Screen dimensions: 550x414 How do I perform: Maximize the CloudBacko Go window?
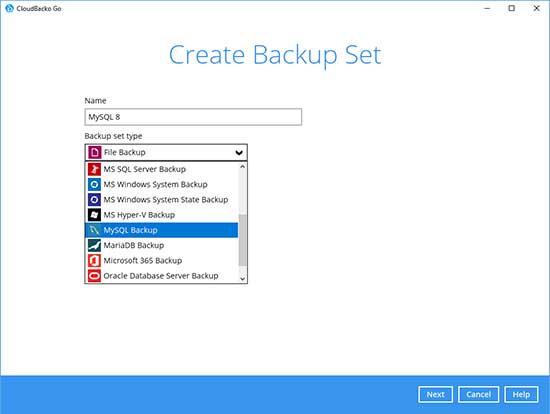point(512,8)
